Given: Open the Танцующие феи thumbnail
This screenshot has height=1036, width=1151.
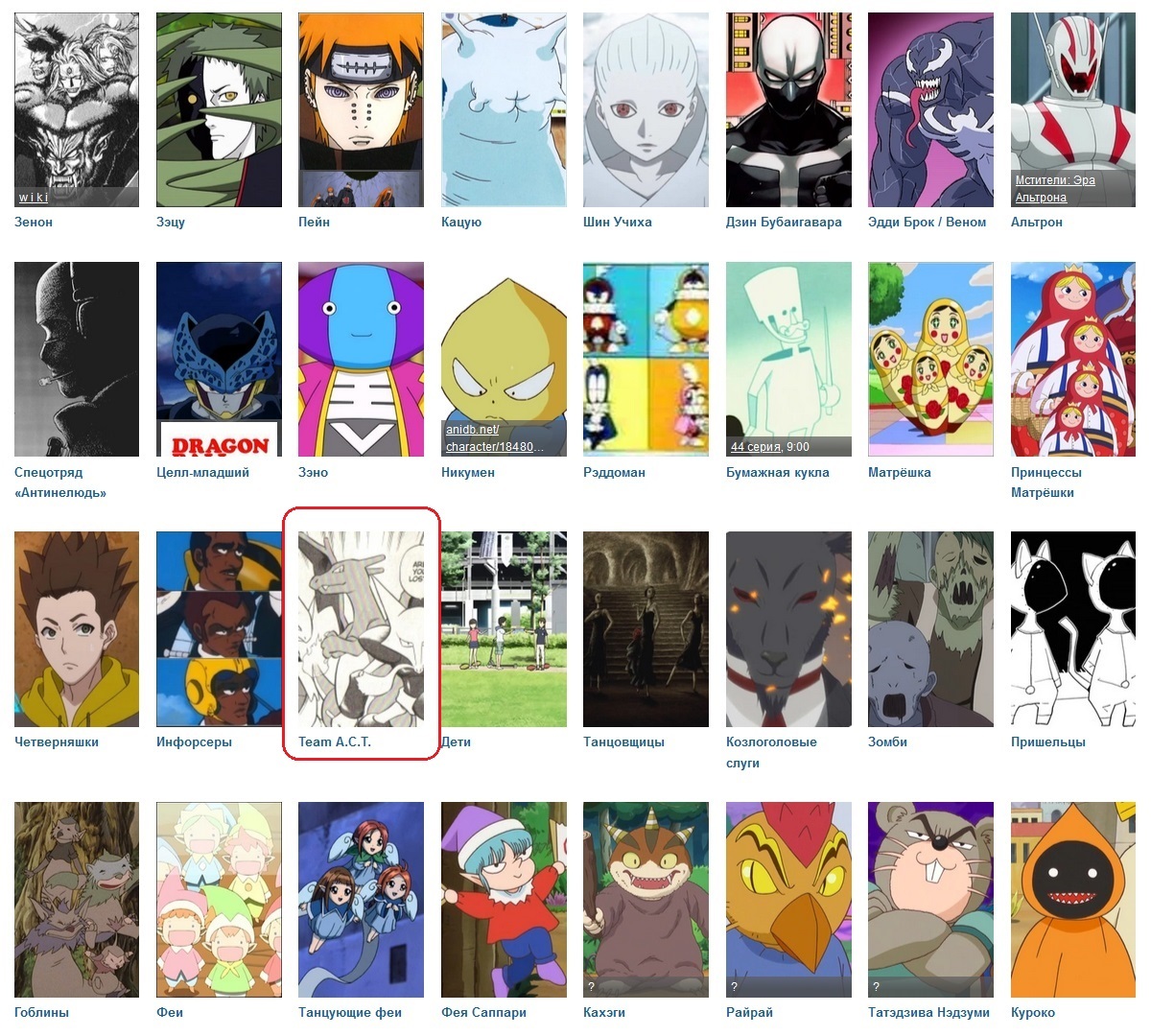Looking at the screenshot, I should pos(361,900).
